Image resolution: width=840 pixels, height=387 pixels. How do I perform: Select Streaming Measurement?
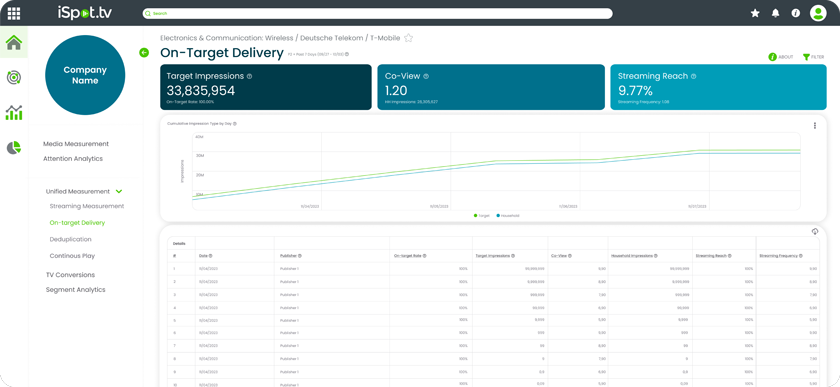87,206
